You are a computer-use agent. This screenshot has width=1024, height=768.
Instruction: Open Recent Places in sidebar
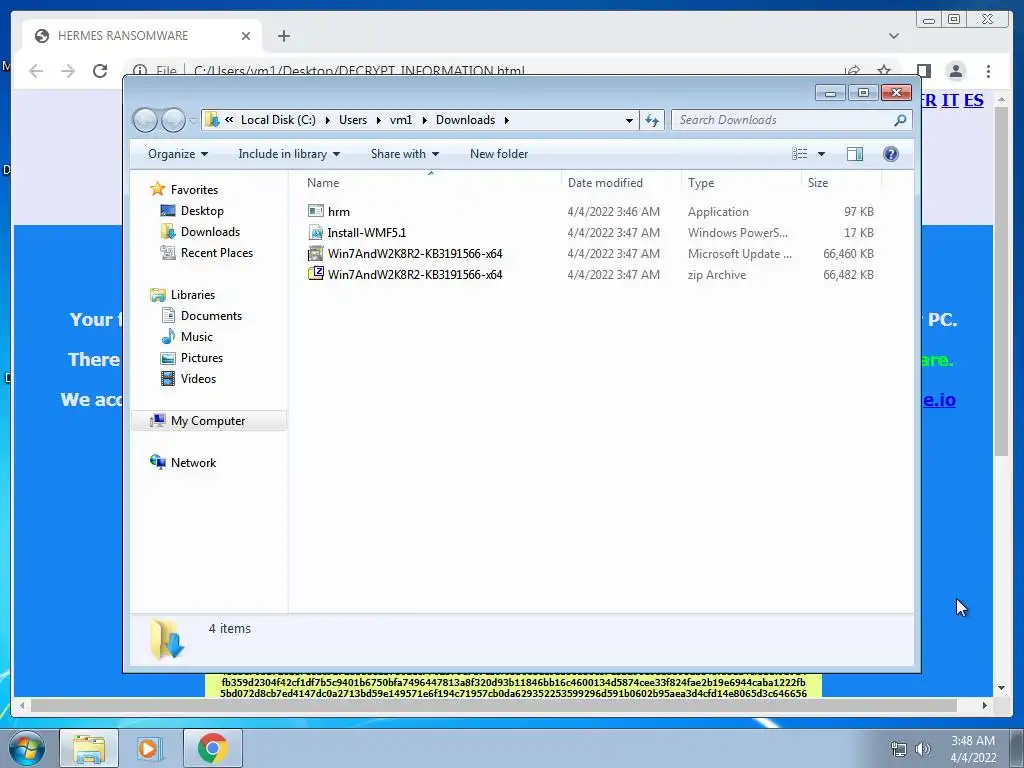(x=216, y=253)
